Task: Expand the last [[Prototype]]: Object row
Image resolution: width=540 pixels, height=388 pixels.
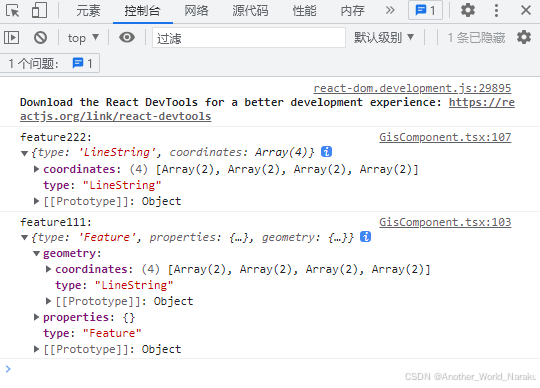Action: [x=36, y=349]
